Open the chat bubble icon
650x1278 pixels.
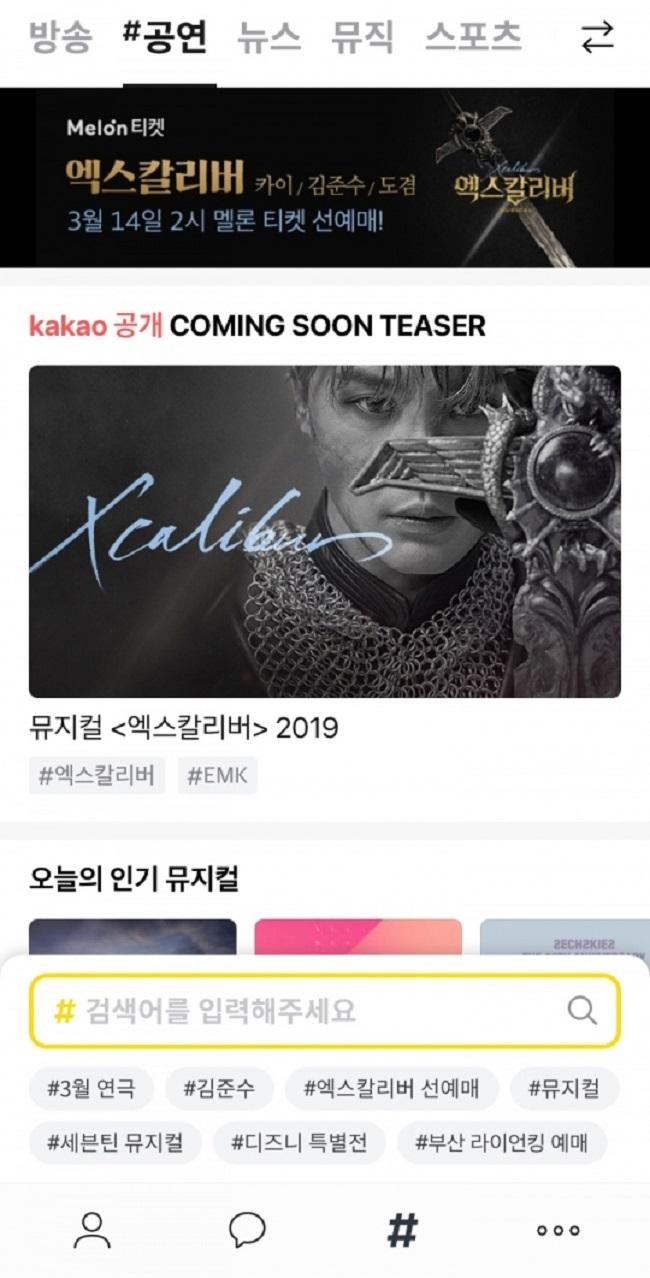click(247, 1230)
